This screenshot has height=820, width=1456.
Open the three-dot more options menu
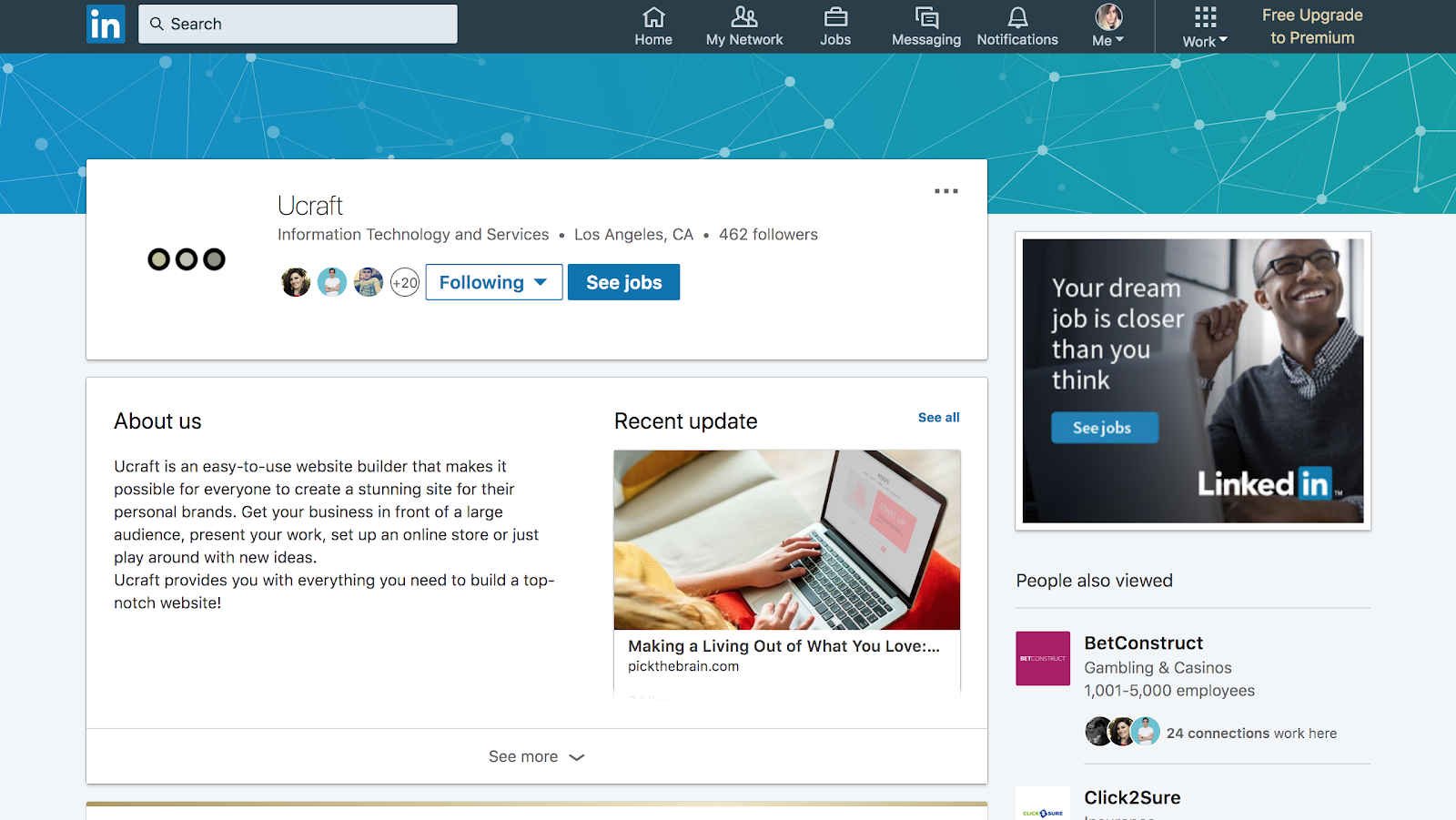click(x=946, y=191)
